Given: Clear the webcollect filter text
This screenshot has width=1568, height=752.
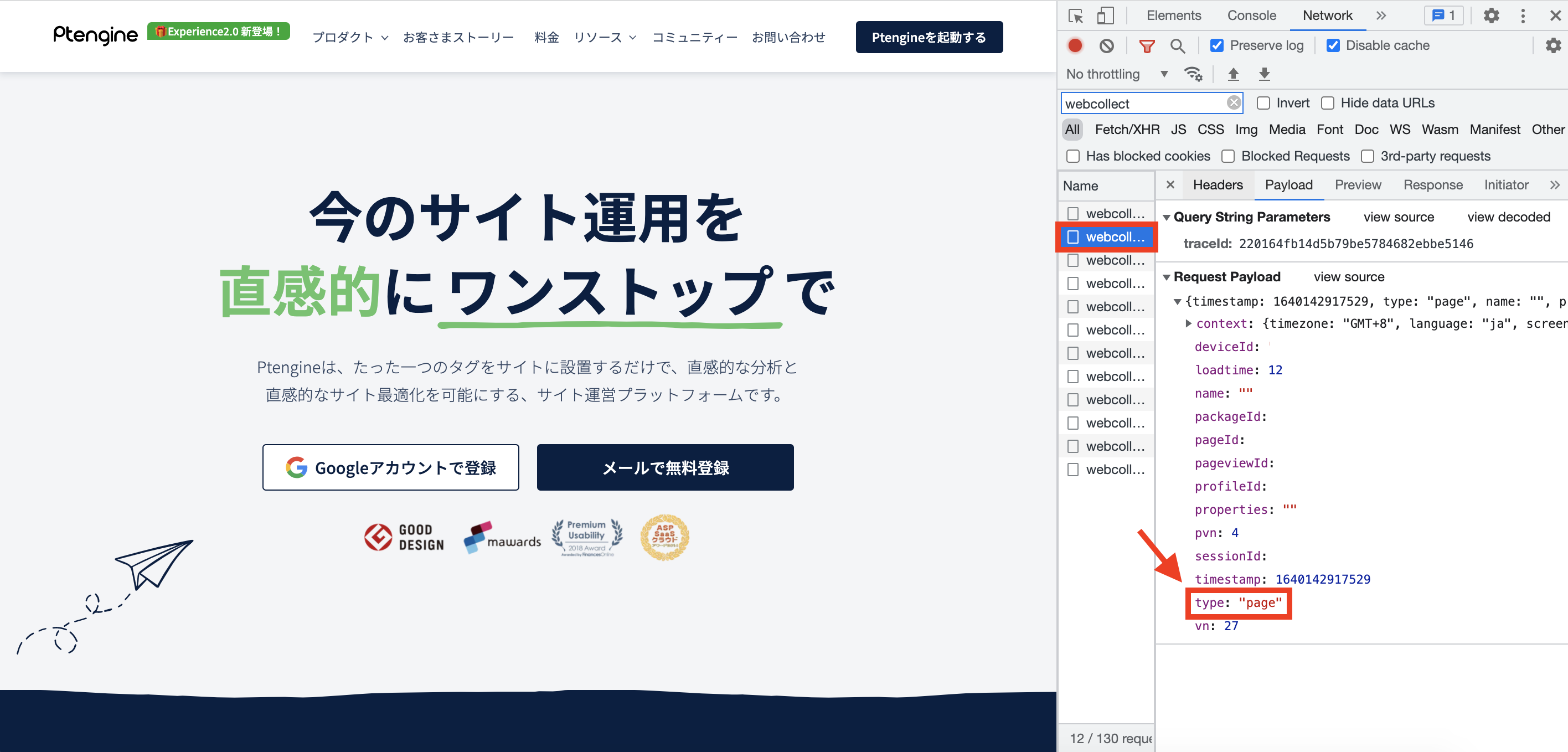Looking at the screenshot, I should 1234,103.
